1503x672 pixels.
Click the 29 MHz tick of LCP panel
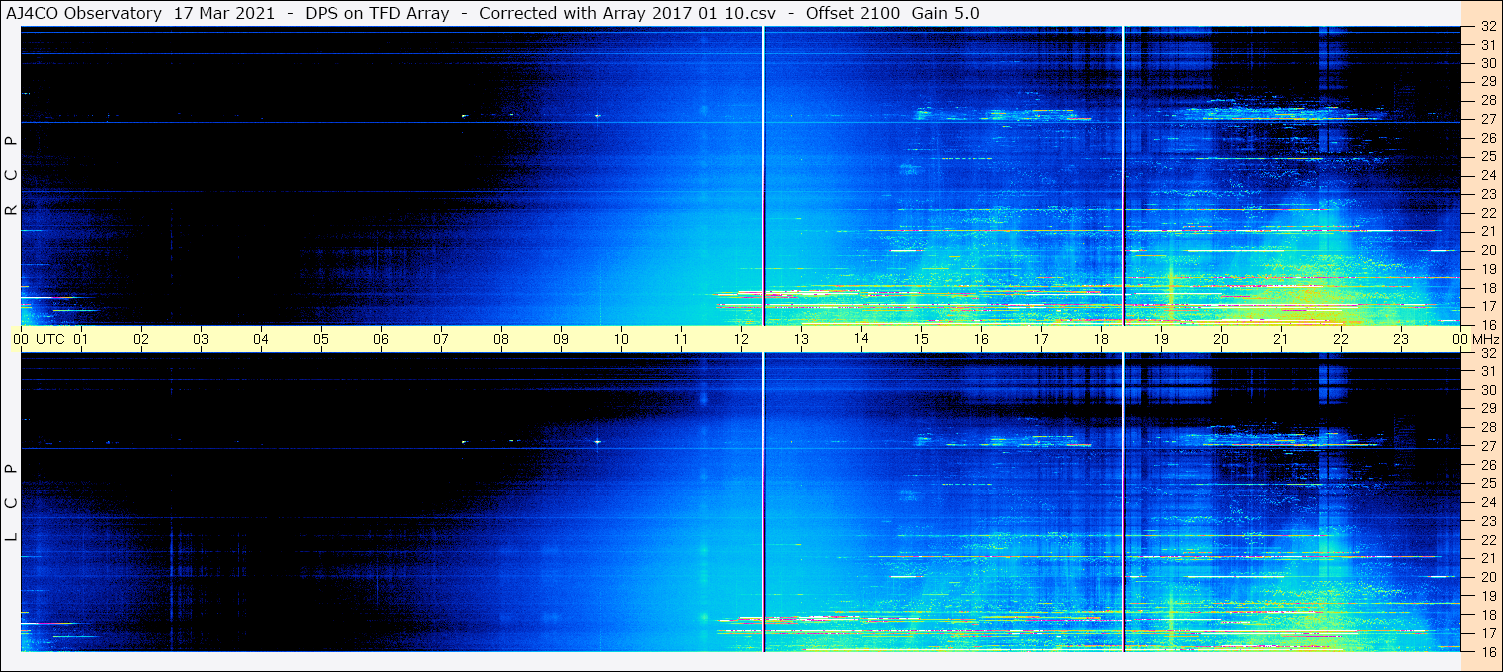tap(1487, 409)
